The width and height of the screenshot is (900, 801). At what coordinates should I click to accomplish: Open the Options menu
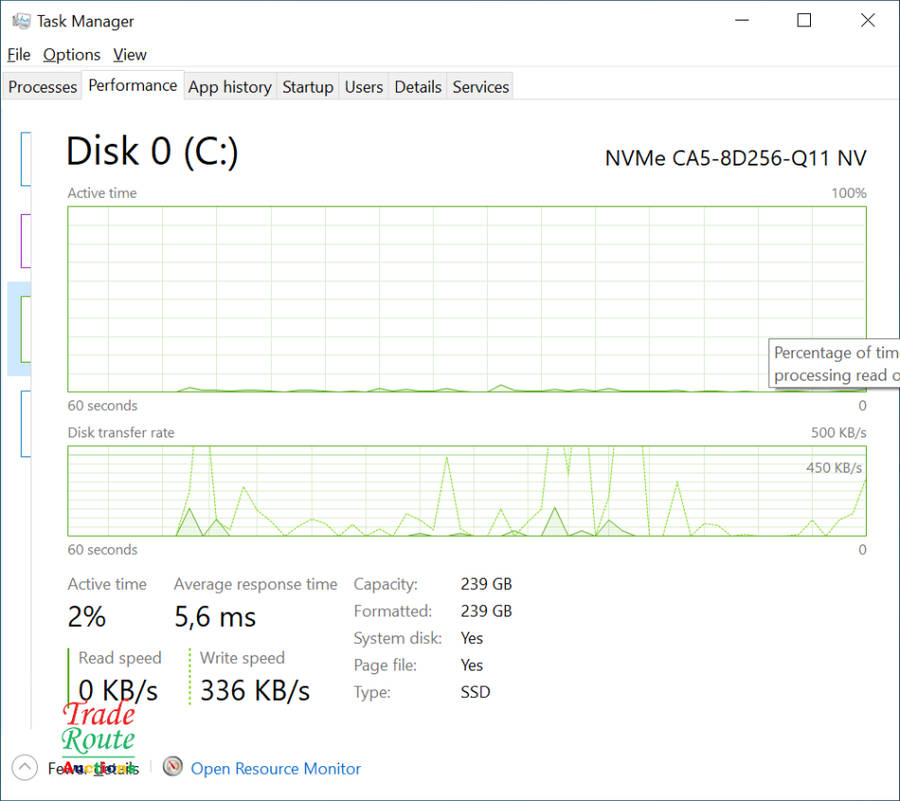pyautogui.click(x=71, y=55)
